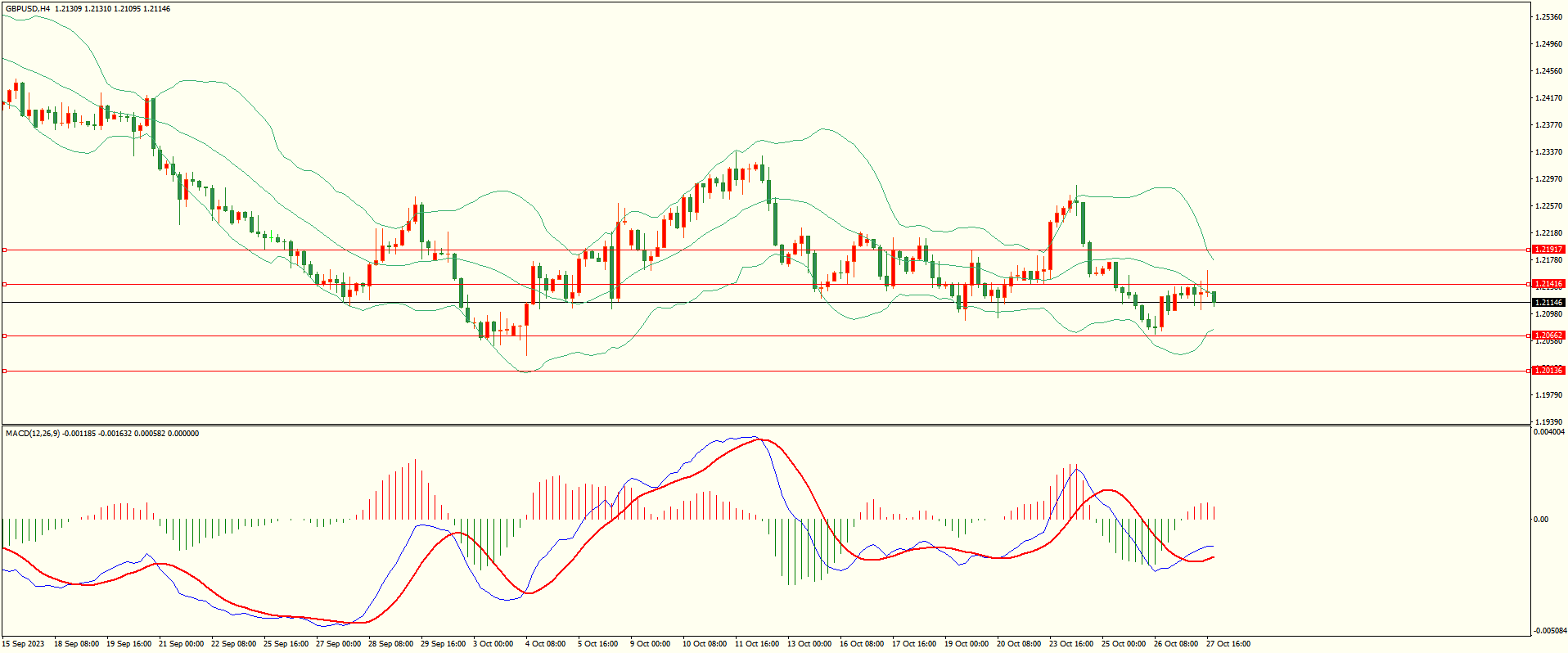Click the 26 Oct 08:00 time label
This screenshot has height=653, width=1568.
click(x=1176, y=644)
